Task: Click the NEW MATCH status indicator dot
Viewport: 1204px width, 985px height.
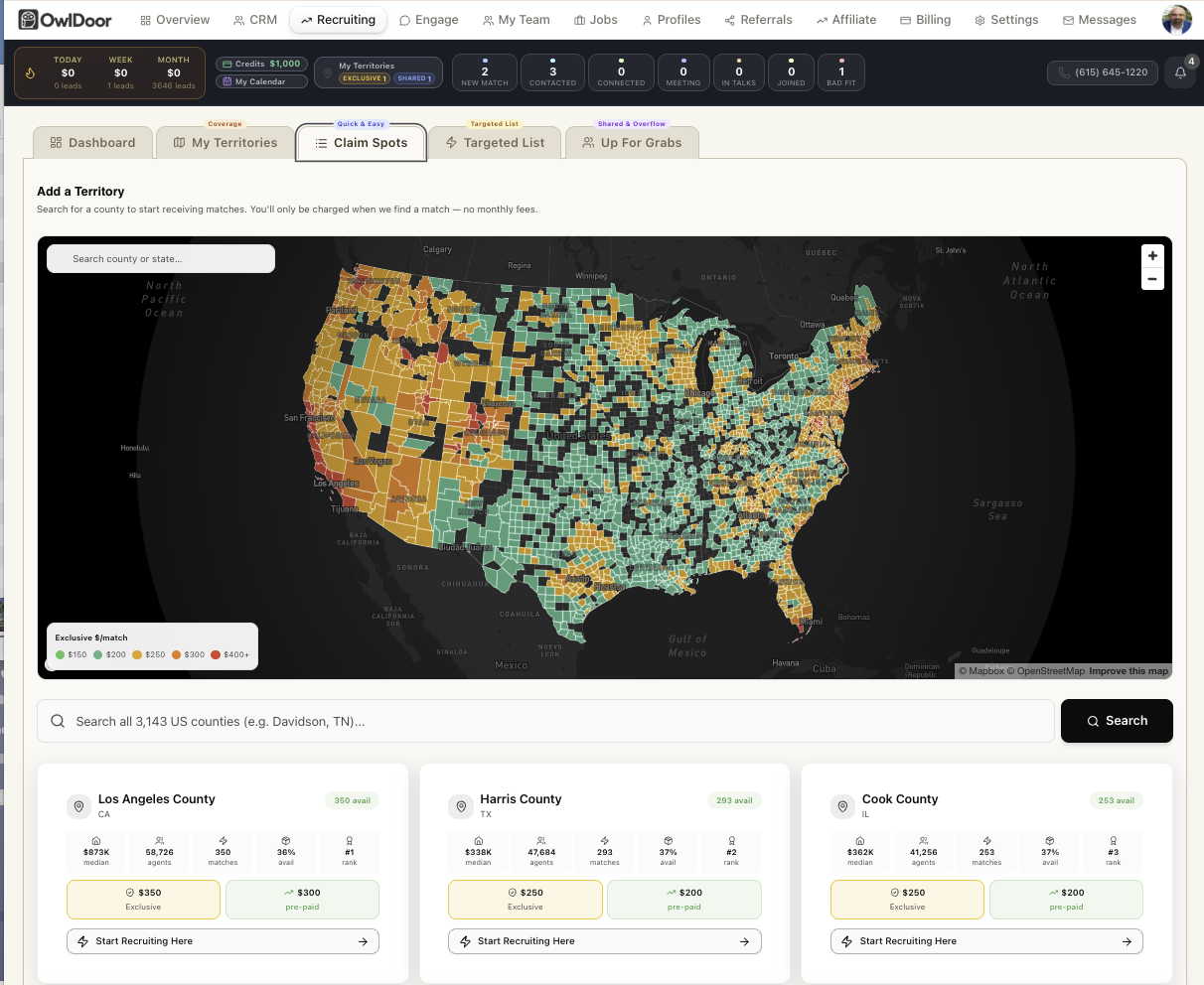Action: coord(484,61)
